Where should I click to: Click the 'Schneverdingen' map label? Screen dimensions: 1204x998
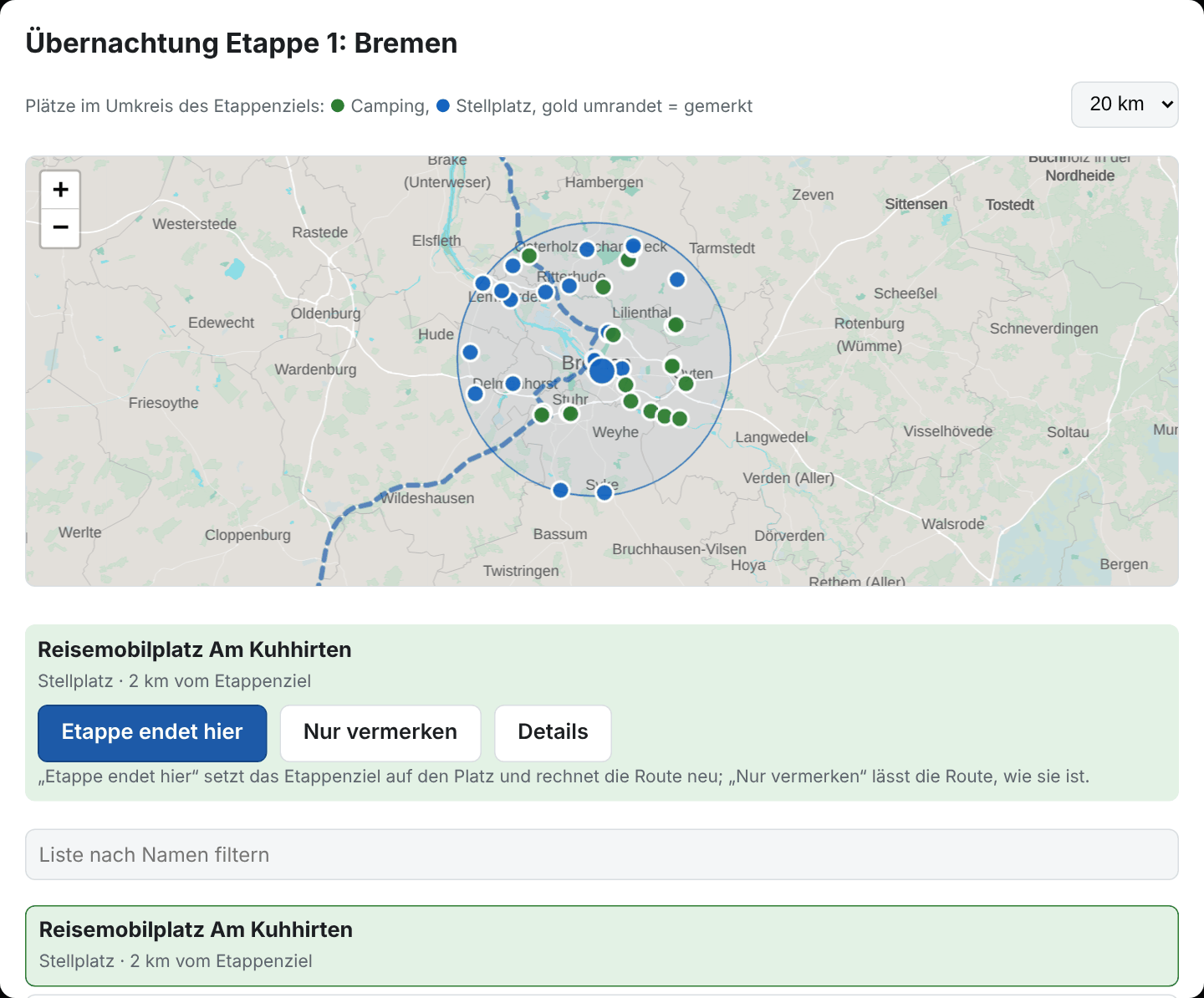coord(1043,328)
